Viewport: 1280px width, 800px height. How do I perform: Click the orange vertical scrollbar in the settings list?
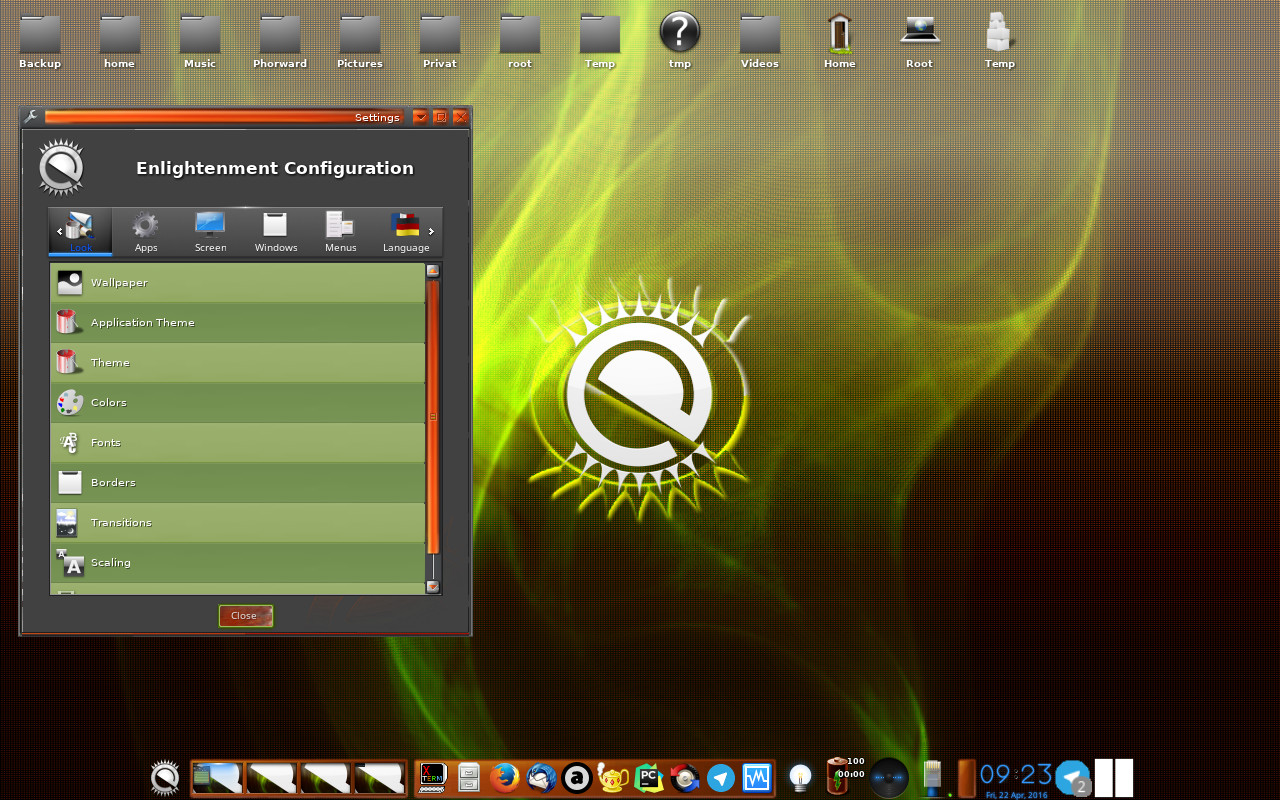click(x=433, y=415)
